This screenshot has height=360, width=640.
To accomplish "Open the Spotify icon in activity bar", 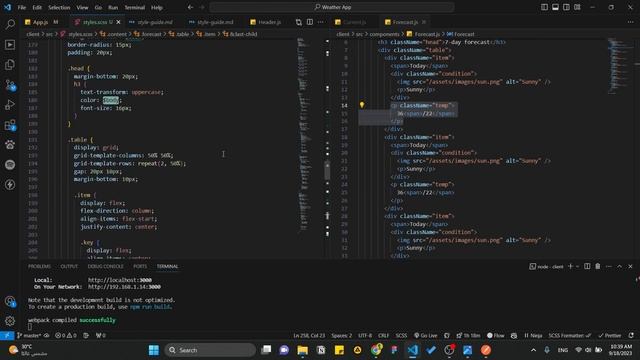I will point(10,165).
